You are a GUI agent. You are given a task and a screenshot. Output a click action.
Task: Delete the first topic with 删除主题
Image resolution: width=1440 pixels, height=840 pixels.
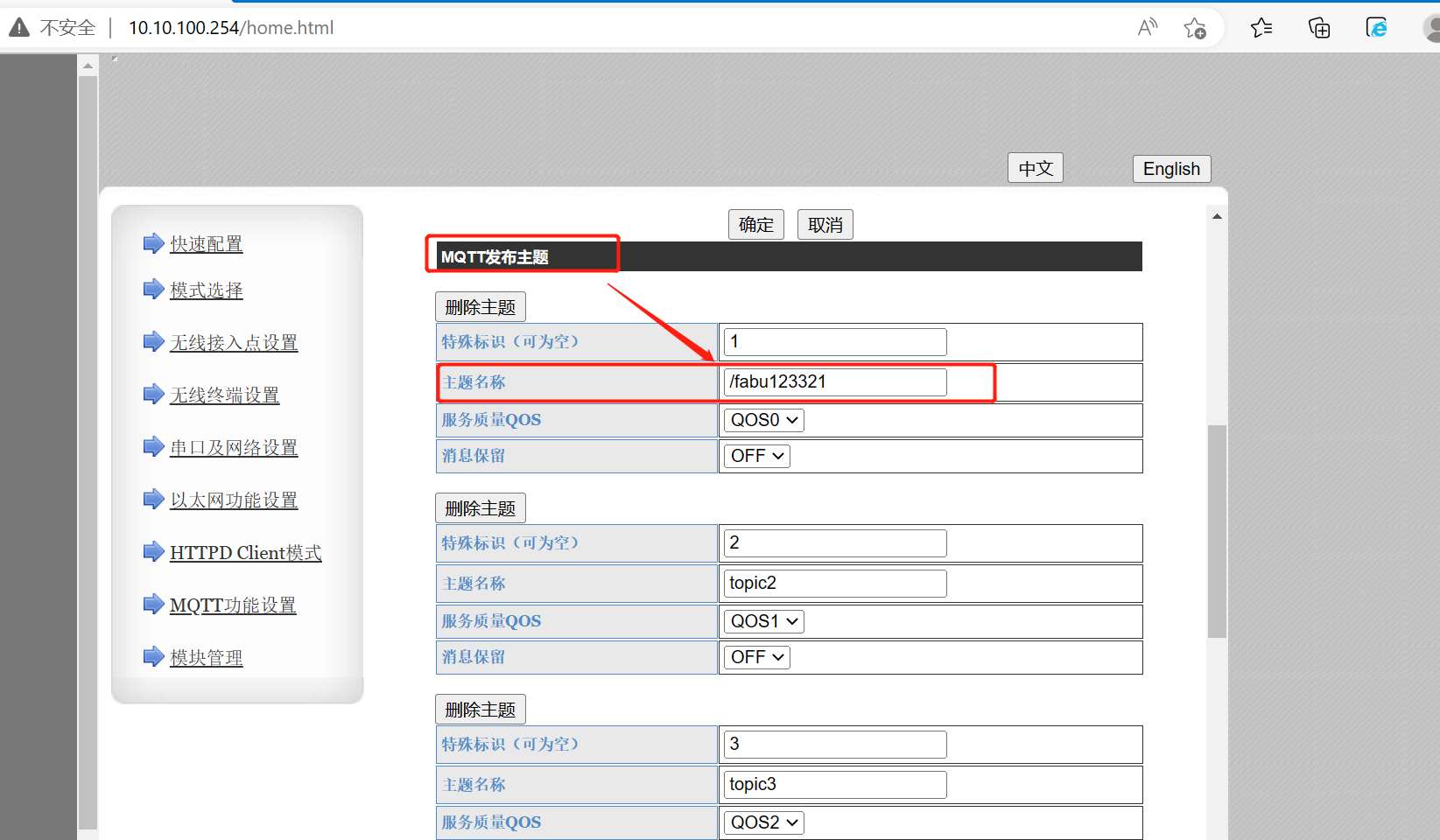[481, 307]
